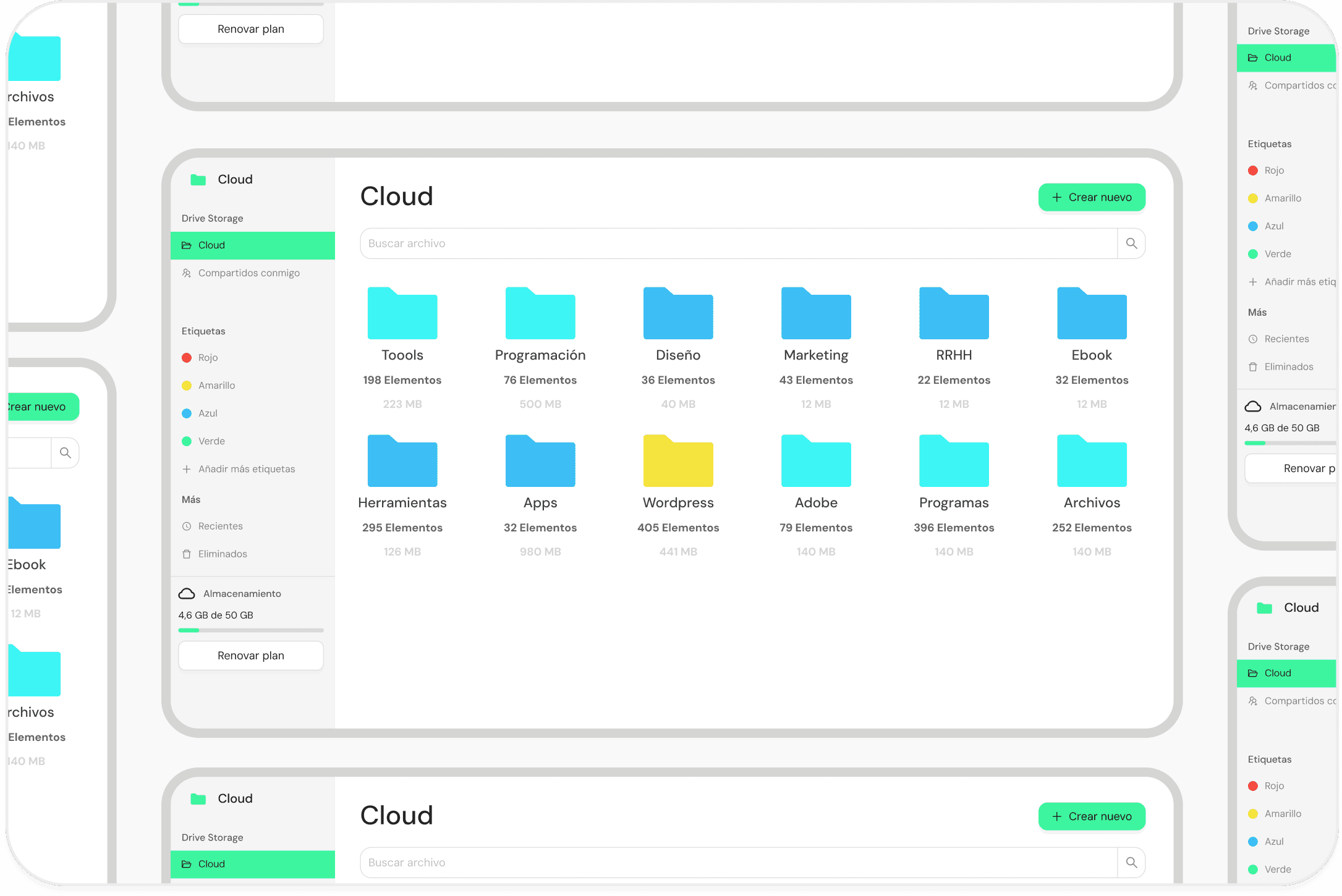Expand the Etiquetas section
Screen dimensions: 1342x896
203,331
